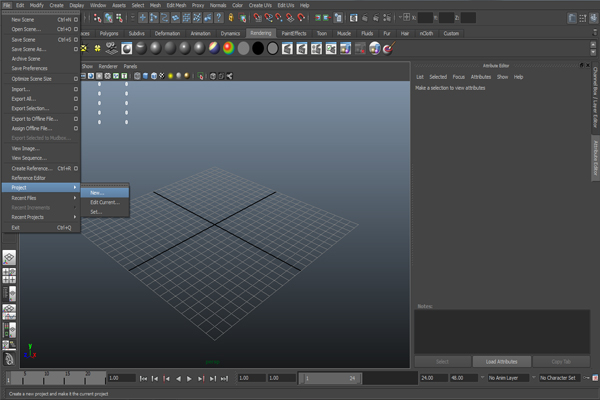Click the first dark gray shader sphere on shelf
The width and height of the screenshot is (600, 400).
[x=141, y=48]
